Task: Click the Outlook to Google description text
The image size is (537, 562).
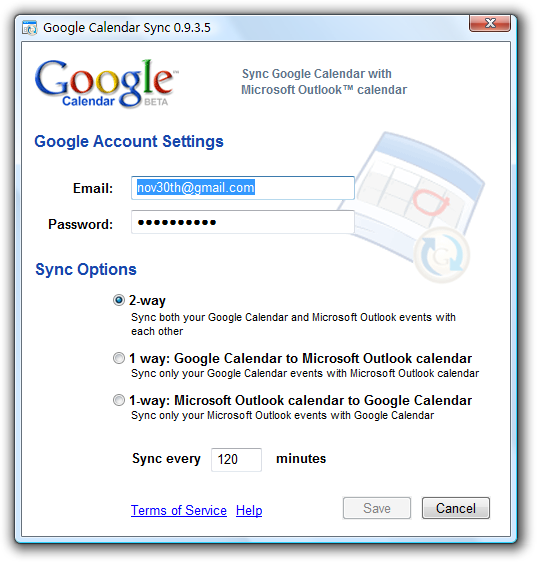Action: click(282, 415)
